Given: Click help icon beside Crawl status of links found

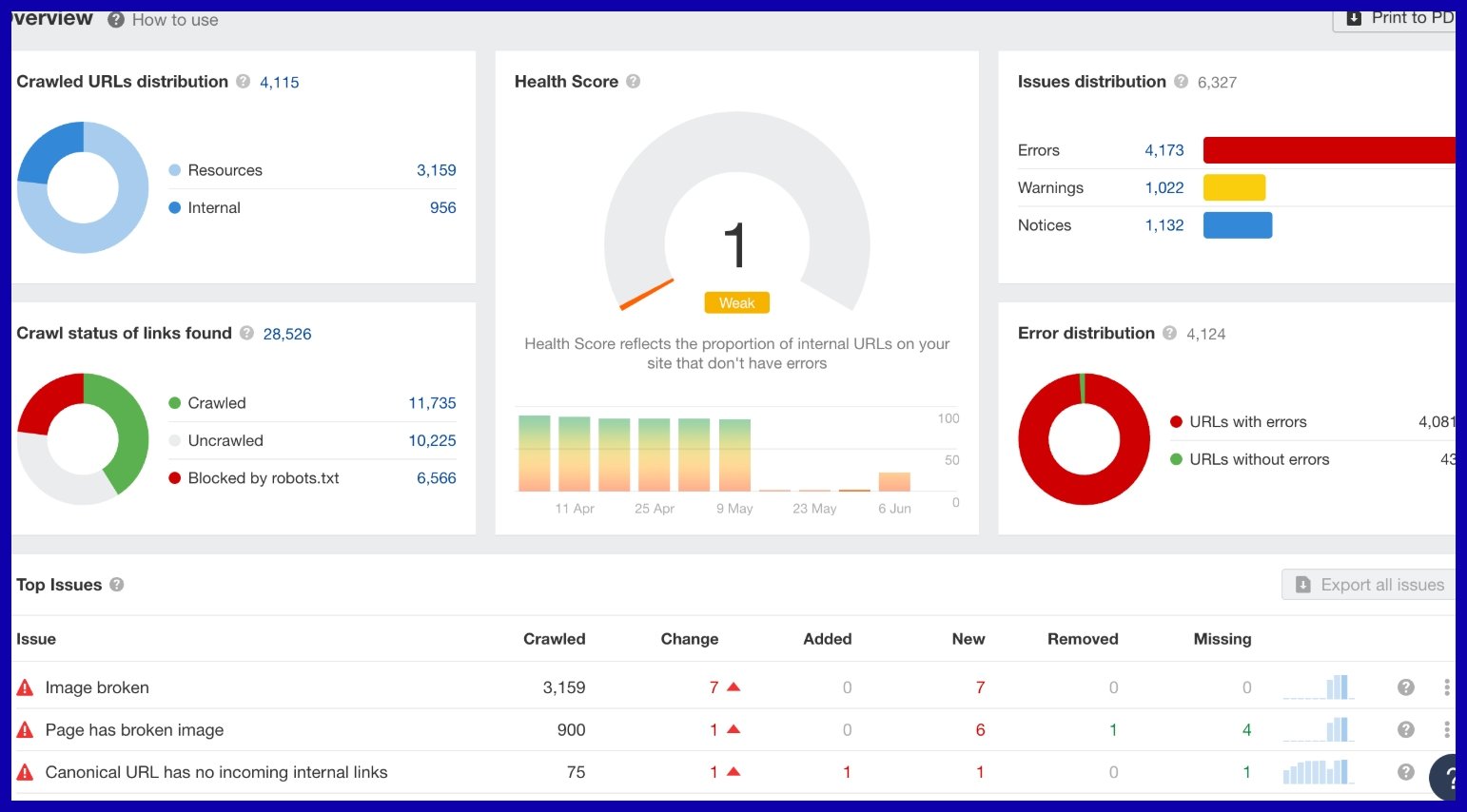Looking at the screenshot, I should point(247,334).
